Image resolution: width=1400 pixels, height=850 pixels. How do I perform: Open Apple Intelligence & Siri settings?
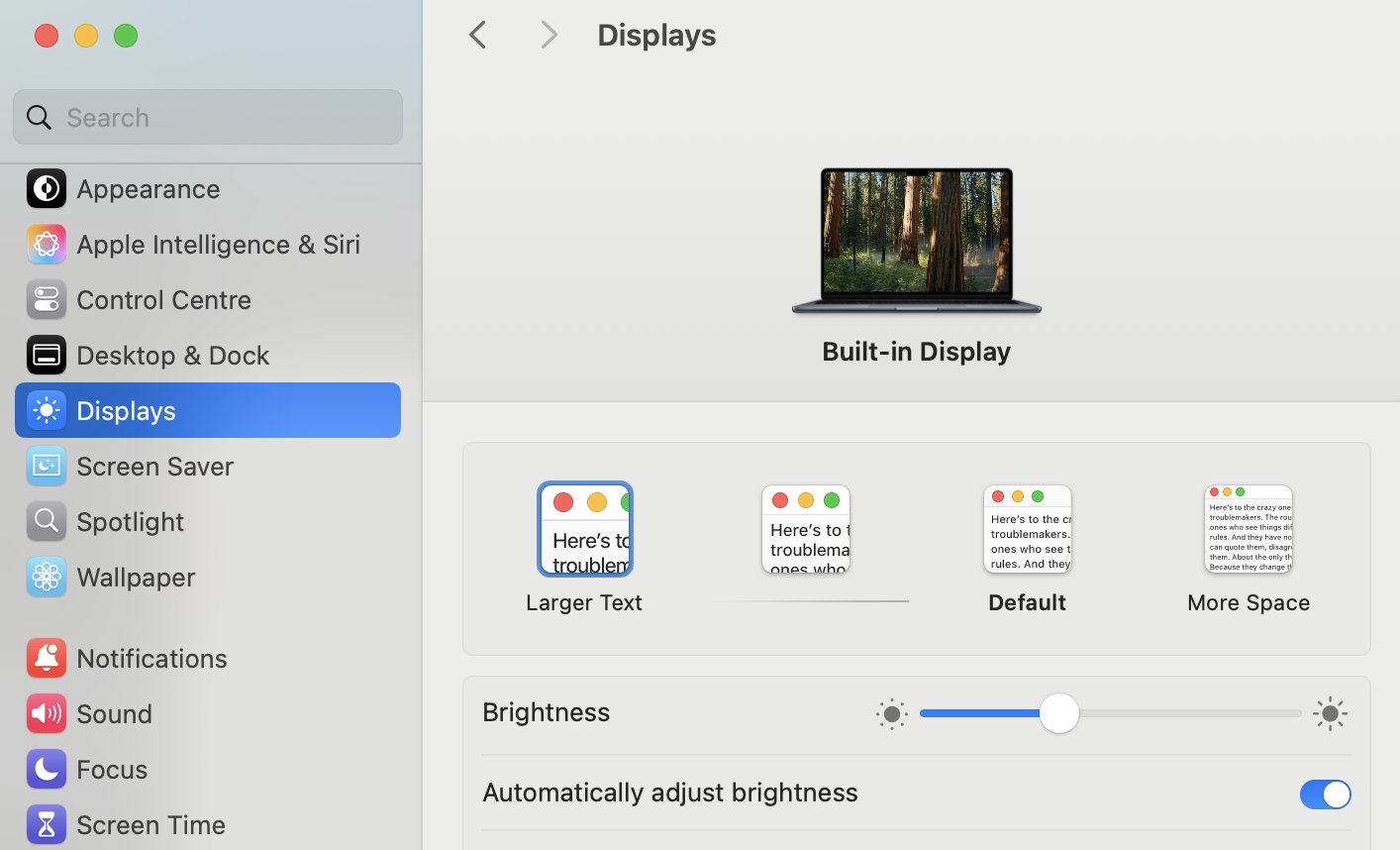(x=208, y=244)
